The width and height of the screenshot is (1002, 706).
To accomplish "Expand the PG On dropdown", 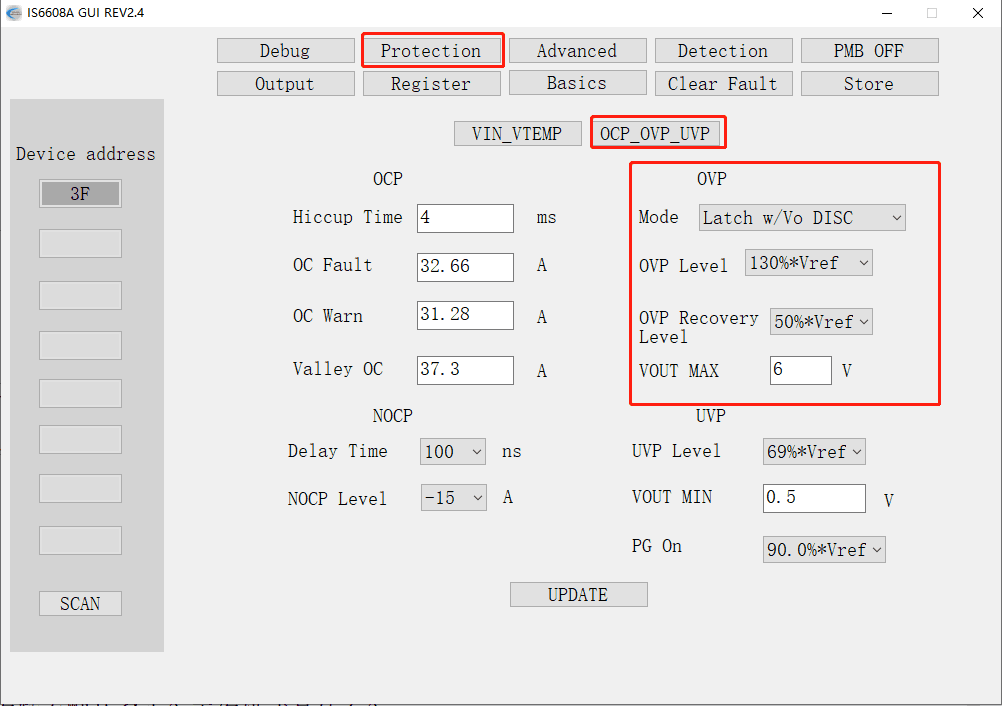I will pos(824,550).
